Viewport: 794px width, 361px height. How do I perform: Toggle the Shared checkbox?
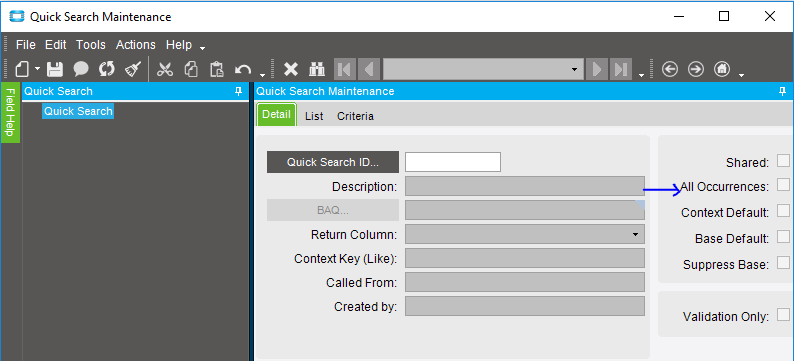pos(783,161)
